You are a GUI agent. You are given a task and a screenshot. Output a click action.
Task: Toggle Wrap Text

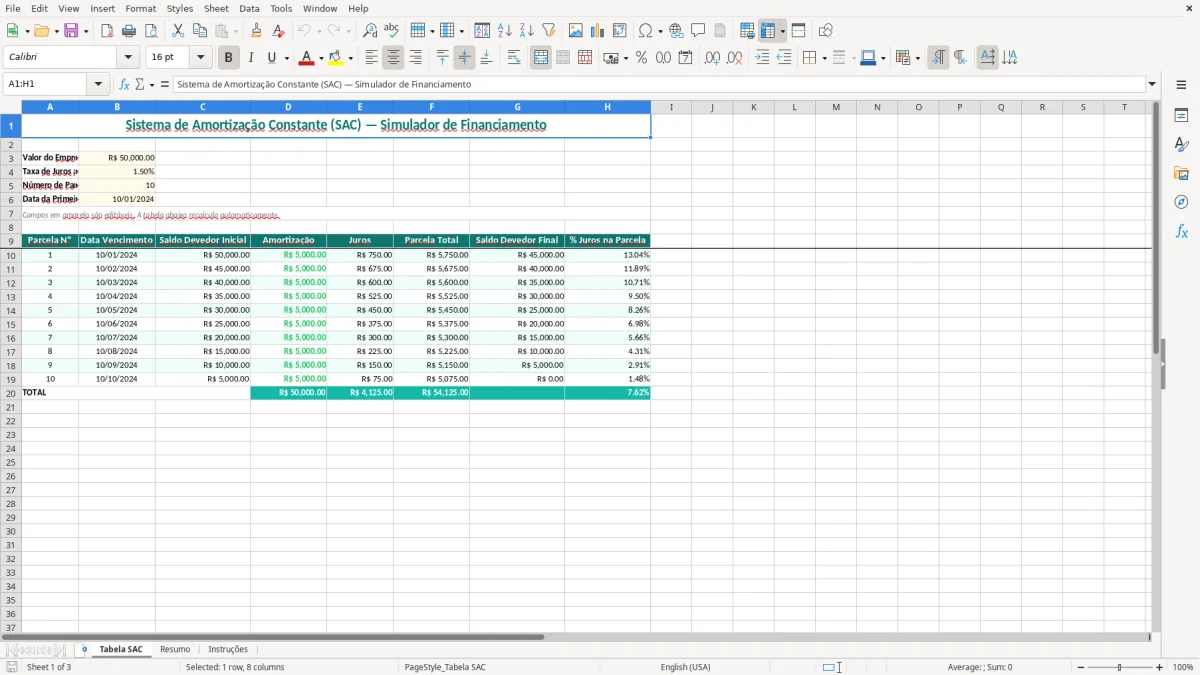tap(514, 58)
